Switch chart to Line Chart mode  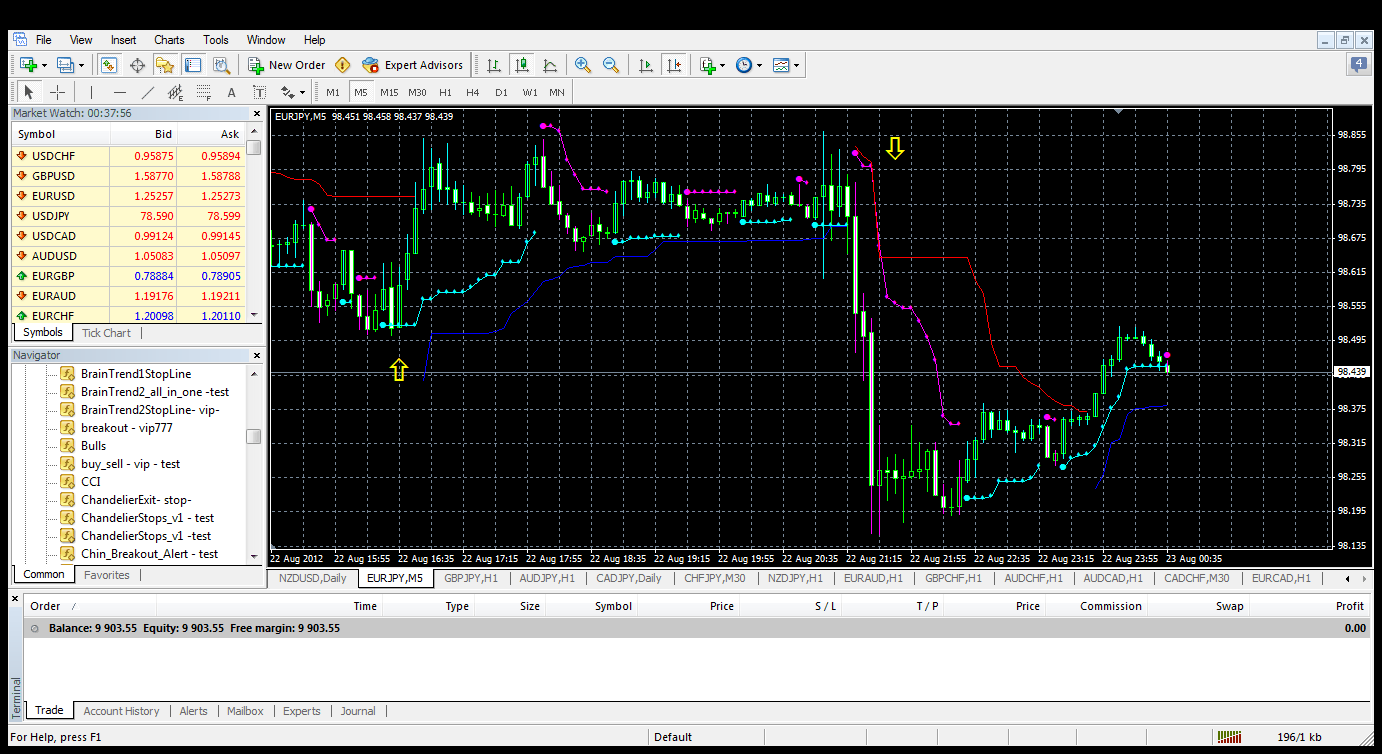click(549, 65)
